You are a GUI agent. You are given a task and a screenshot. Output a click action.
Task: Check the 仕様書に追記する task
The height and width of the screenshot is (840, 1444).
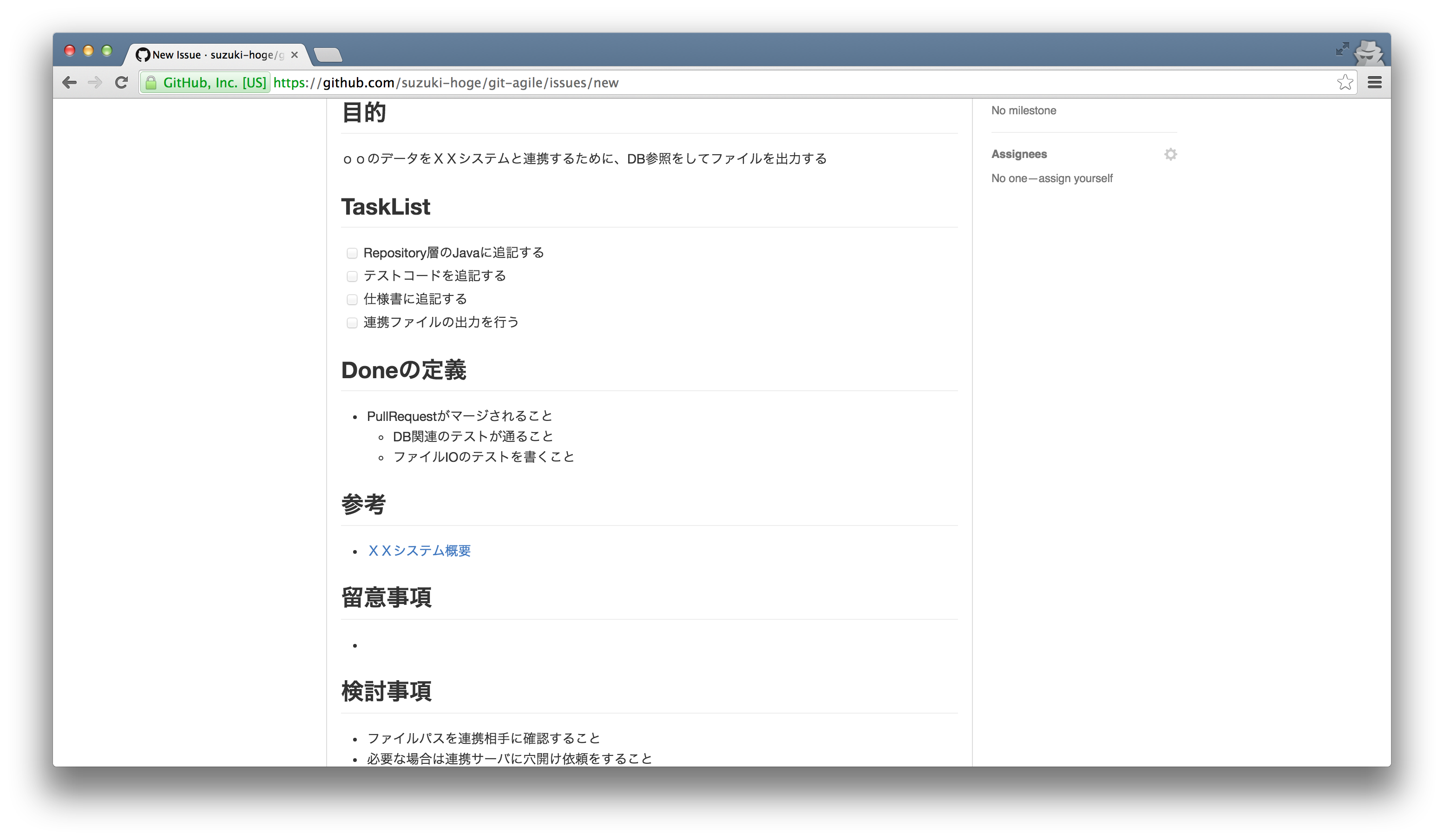pyautogui.click(x=352, y=299)
